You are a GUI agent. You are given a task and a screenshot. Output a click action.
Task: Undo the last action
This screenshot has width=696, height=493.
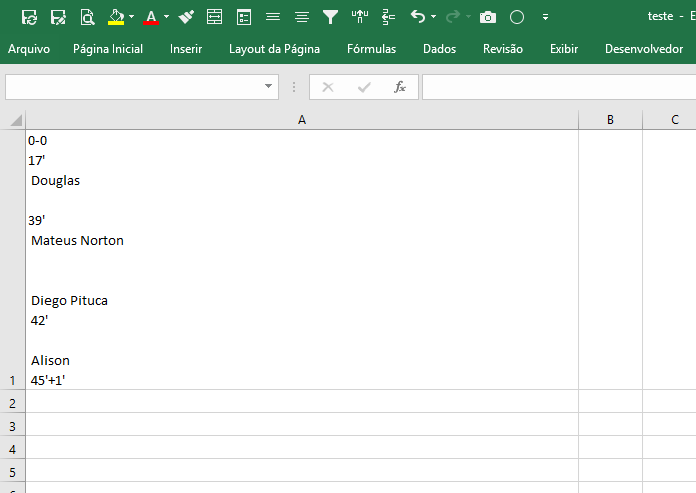click(418, 17)
